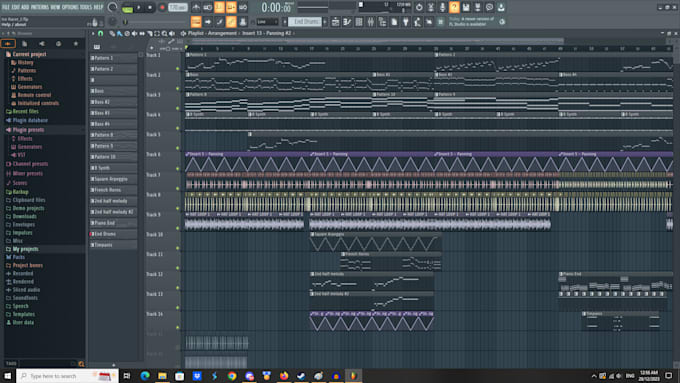Open the plugin picker plug icon
Screen dimensions: 680x383
[x=406, y=22]
